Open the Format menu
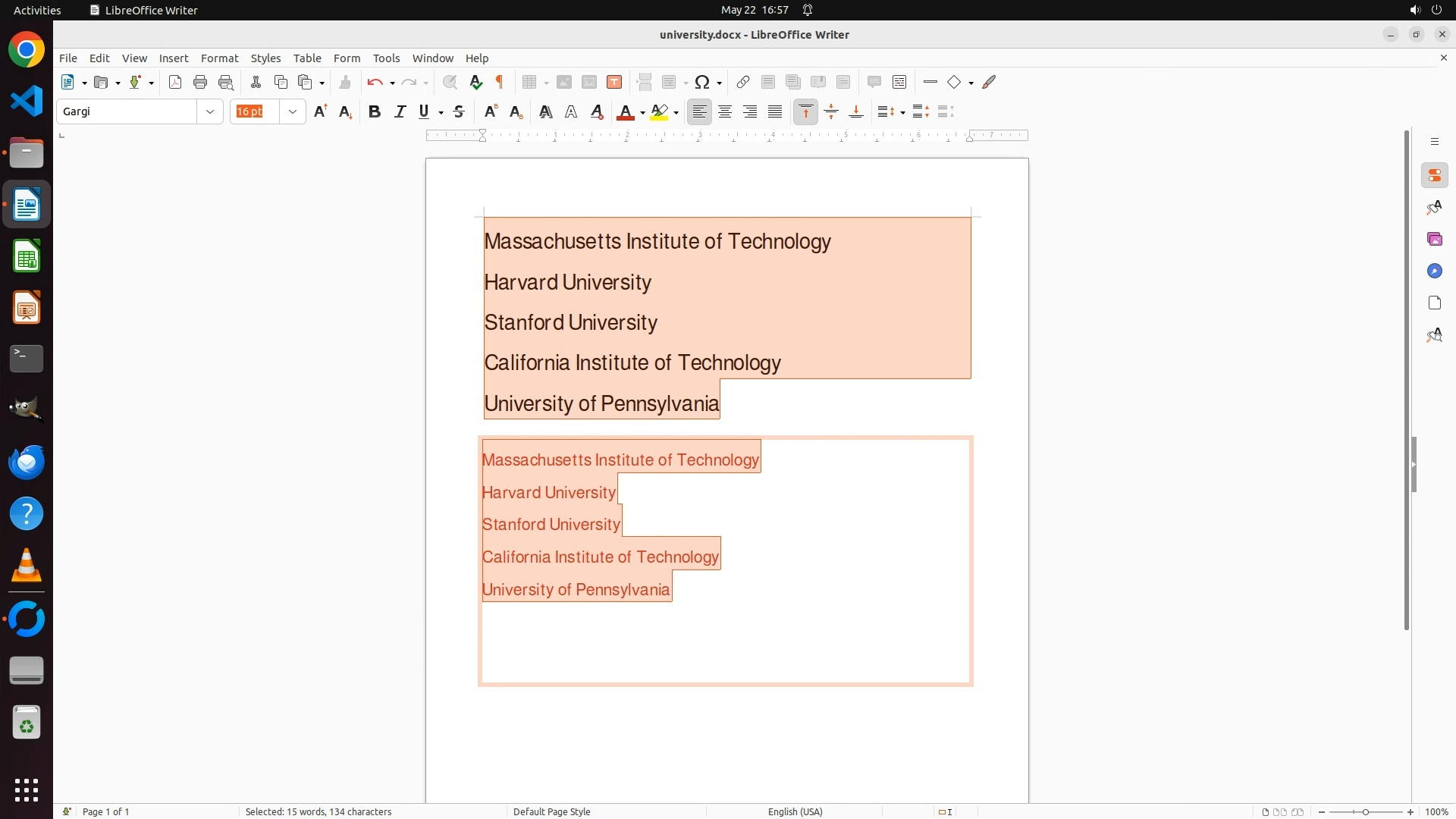 coord(219,58)
